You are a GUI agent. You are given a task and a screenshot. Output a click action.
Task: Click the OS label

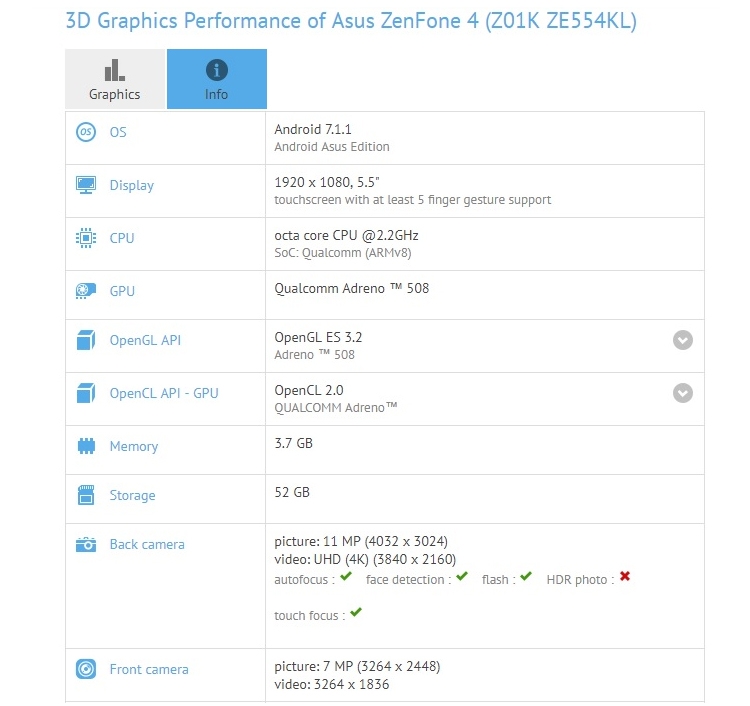click(x=118, y=132)
